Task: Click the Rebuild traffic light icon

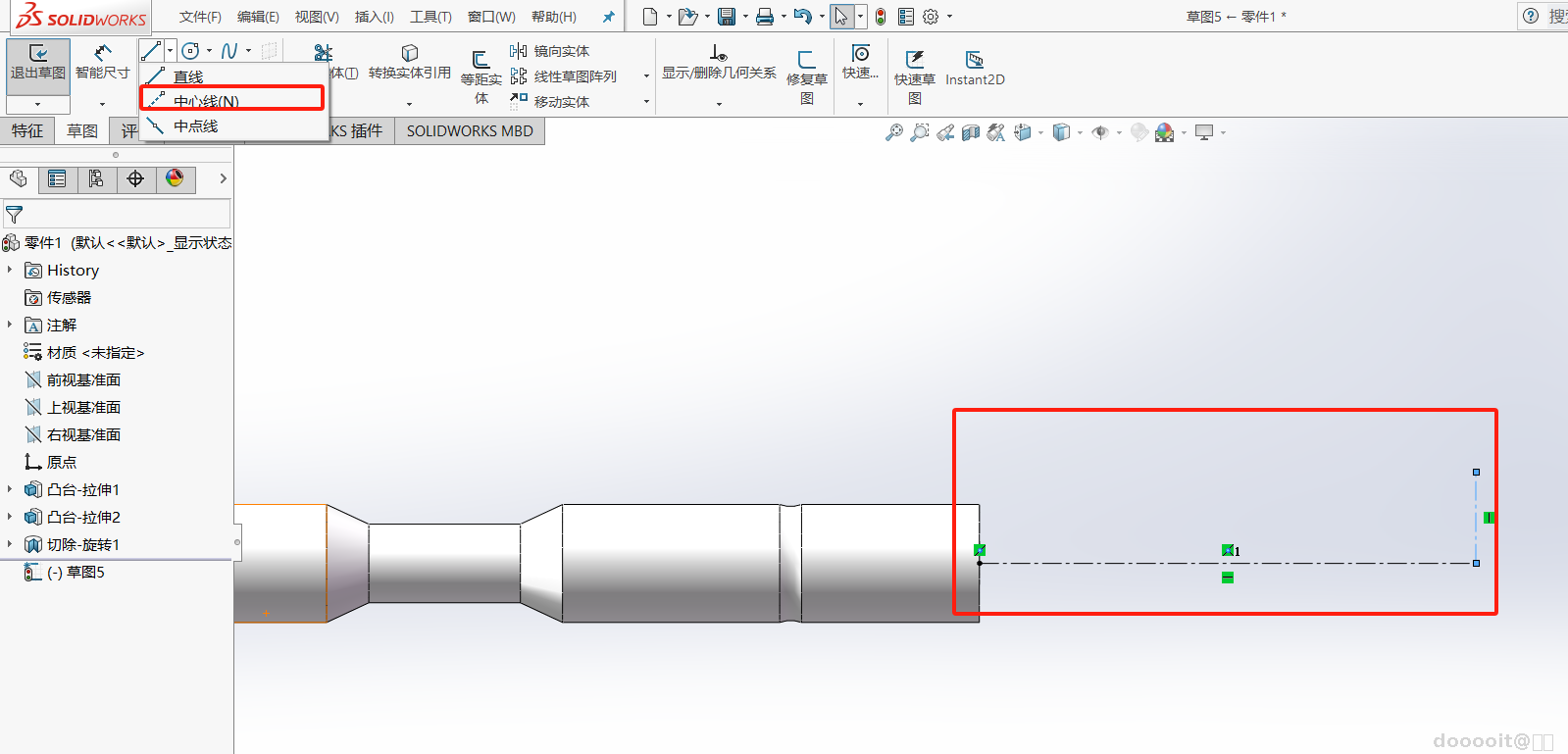Action: [x=881, y=17]
